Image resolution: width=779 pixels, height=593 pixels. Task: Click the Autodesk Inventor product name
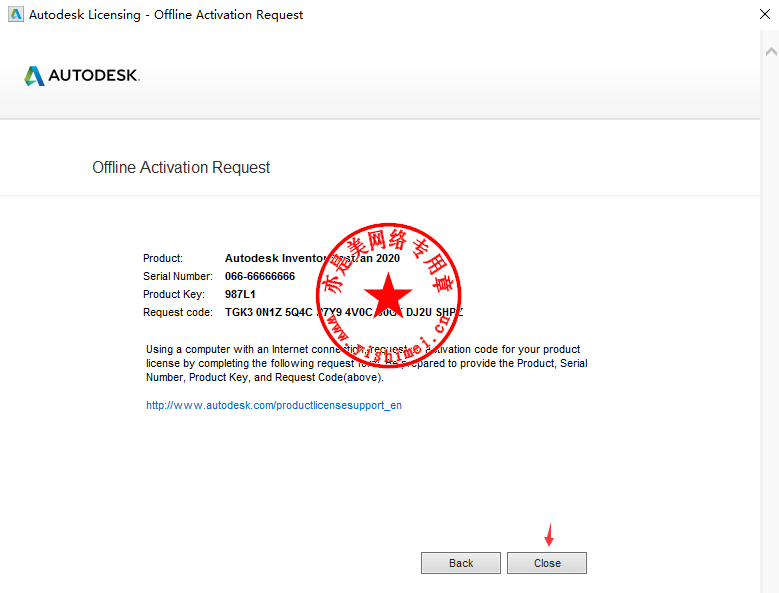click(312, 258)
